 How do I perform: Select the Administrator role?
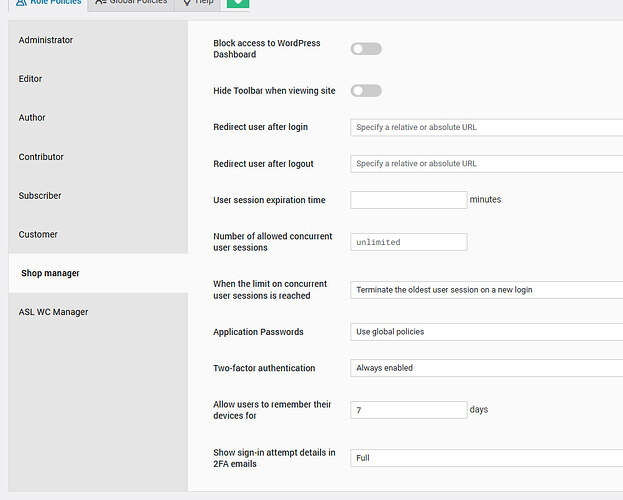click(x=46, y=40)
